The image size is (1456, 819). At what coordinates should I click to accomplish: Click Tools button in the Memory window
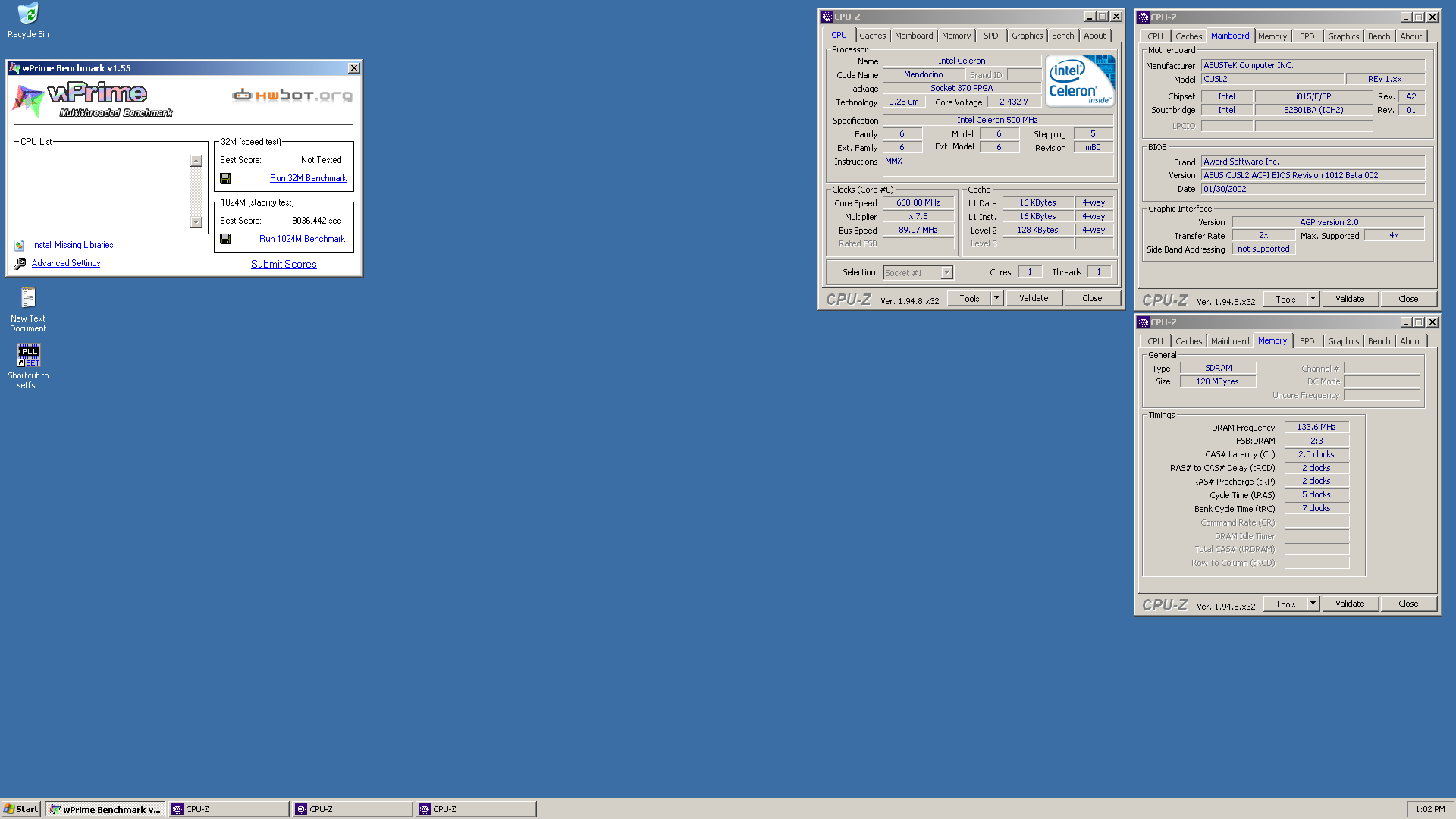[1285, 604]
